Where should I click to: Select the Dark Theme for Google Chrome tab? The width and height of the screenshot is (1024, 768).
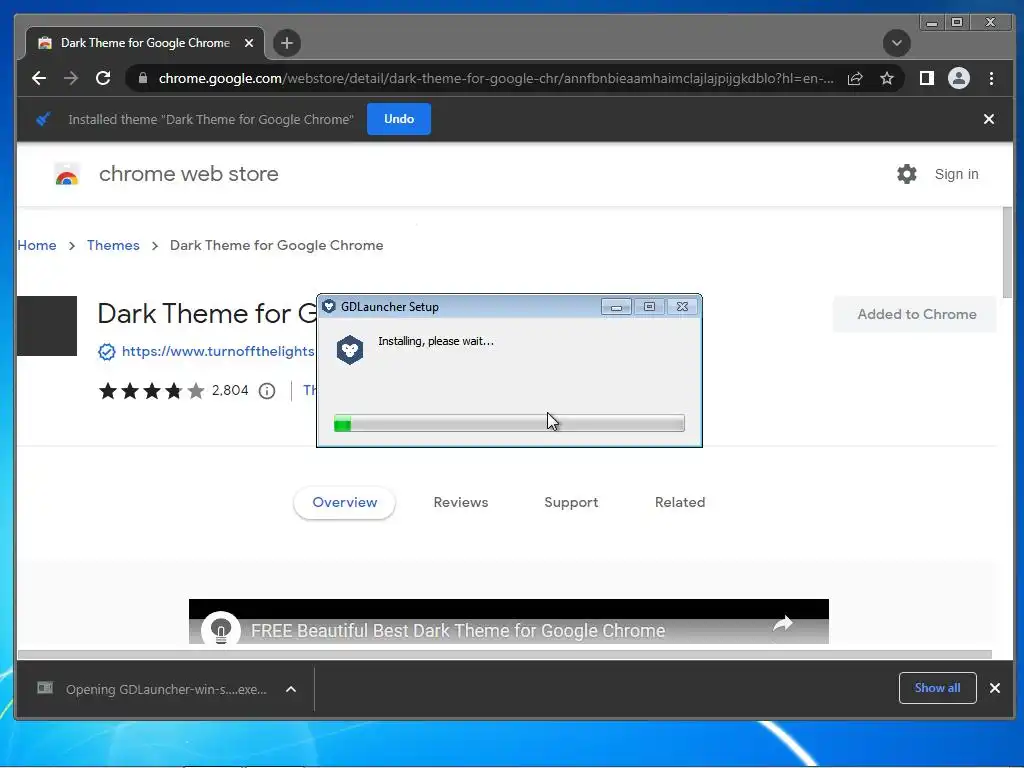145,43
